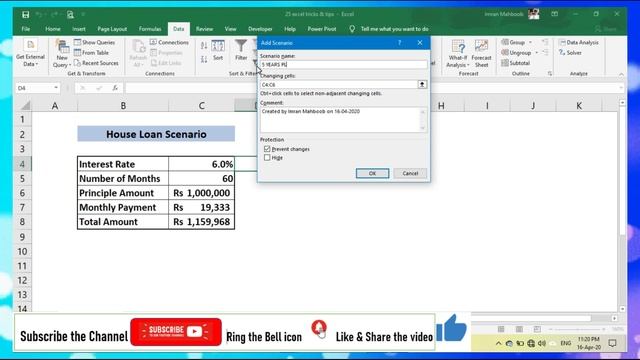Select the cell containing 60 months
Viewport: 640px width, 360px height.
tap(202, 178)
